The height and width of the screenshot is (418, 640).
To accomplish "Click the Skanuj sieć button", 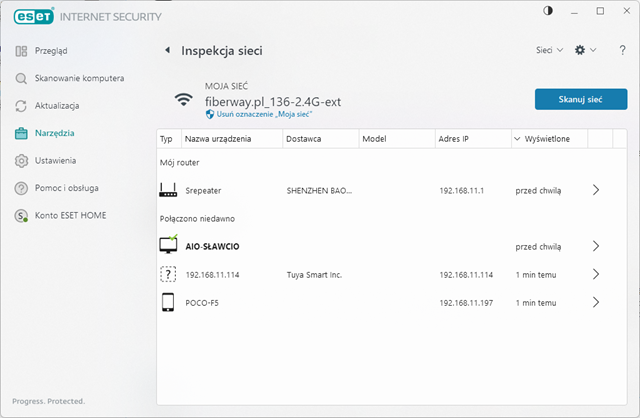I will (581, 99).
